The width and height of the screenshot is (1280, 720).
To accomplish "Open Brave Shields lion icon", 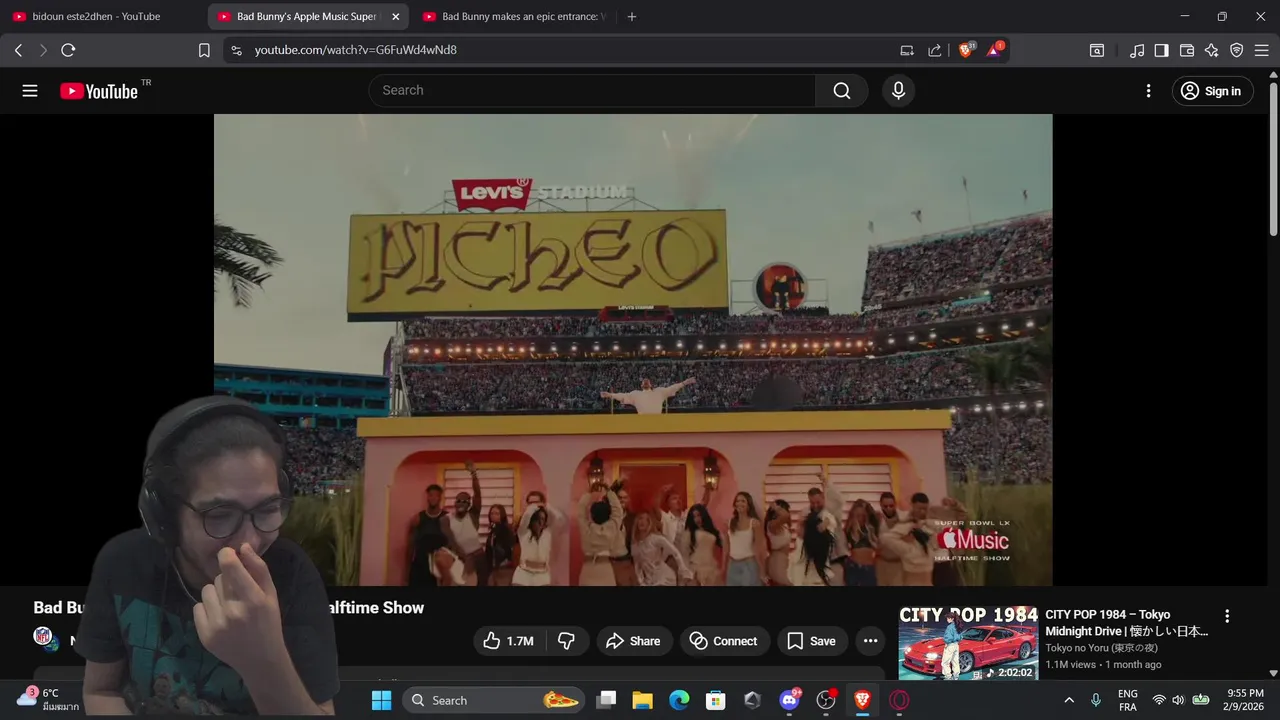I will 966,49.
